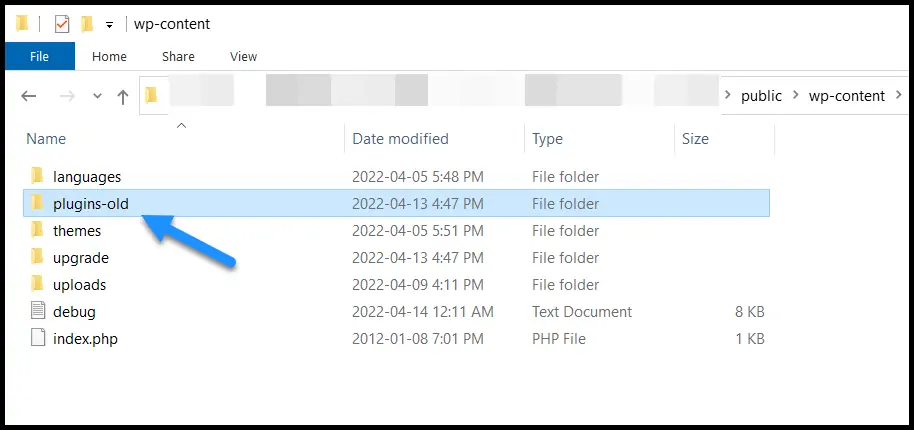Select the languages folder icon
914x430 pixels.
click(38, 177)
